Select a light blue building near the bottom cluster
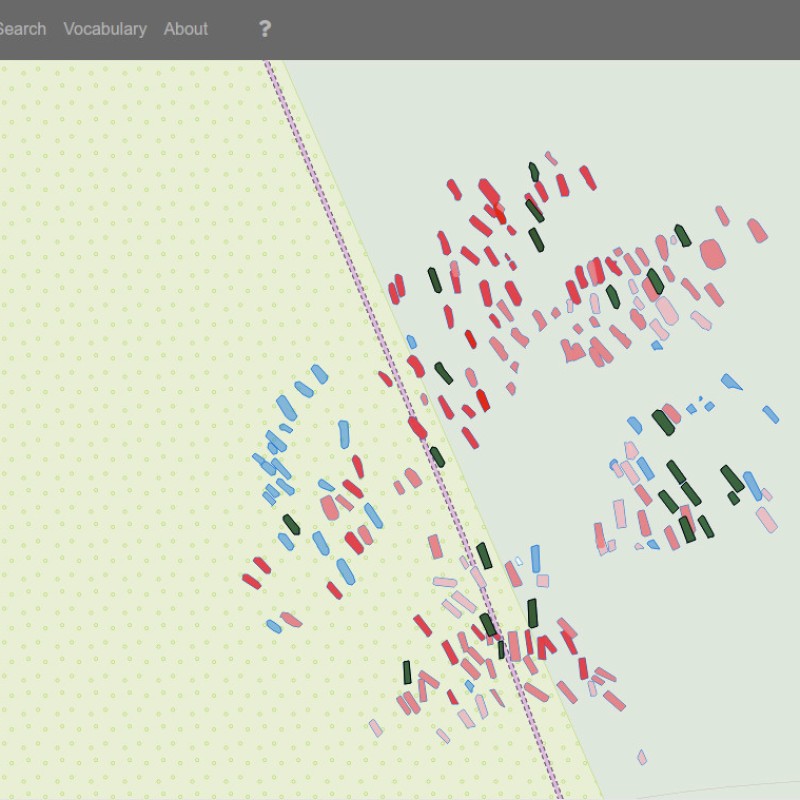The height and width of the screenshot is (800, 800). (x=537, y=560)
